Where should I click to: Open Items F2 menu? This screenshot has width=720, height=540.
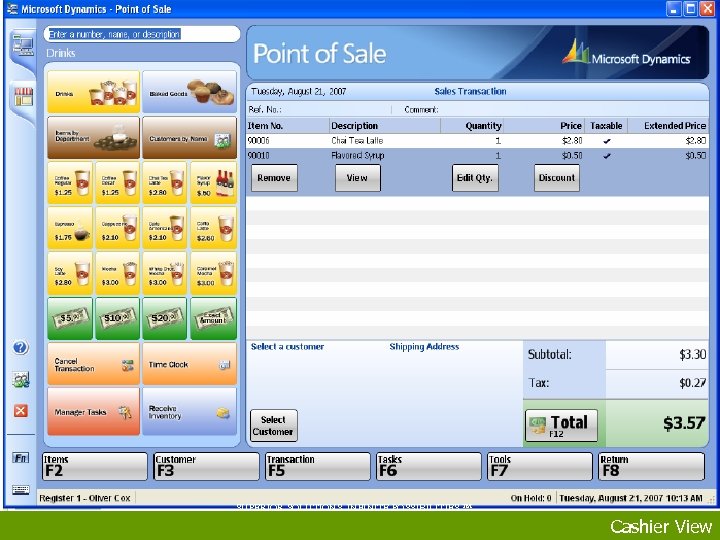[95, 467]
